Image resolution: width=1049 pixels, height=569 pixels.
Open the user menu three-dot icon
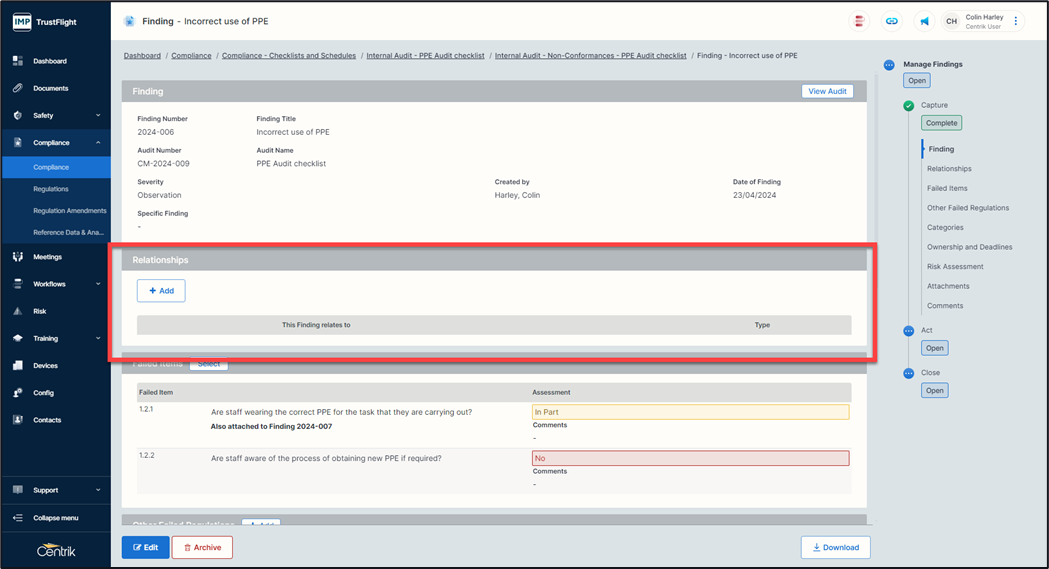click(x=1016, y=21)
